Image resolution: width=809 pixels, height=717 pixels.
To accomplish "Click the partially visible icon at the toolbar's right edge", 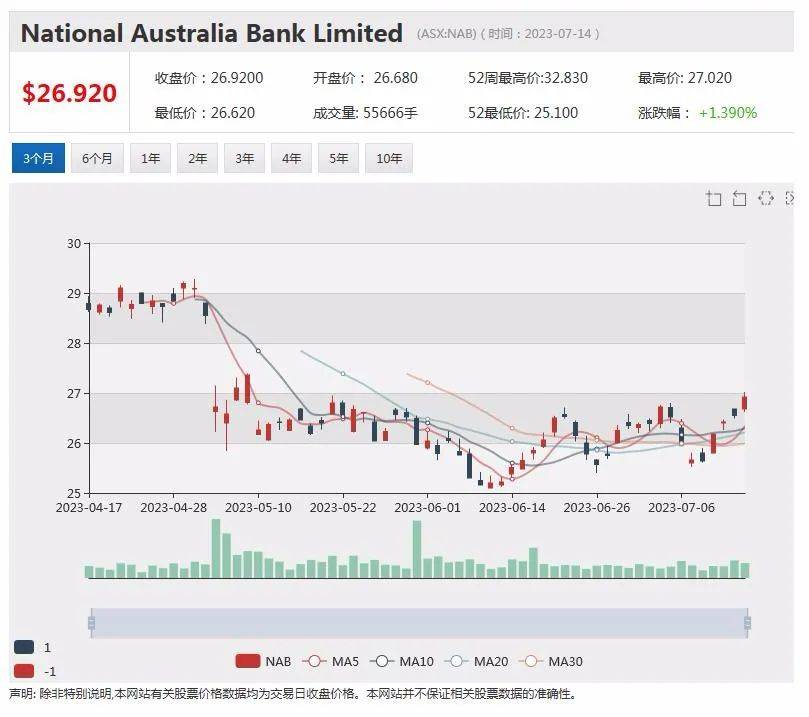I will 790,198.
